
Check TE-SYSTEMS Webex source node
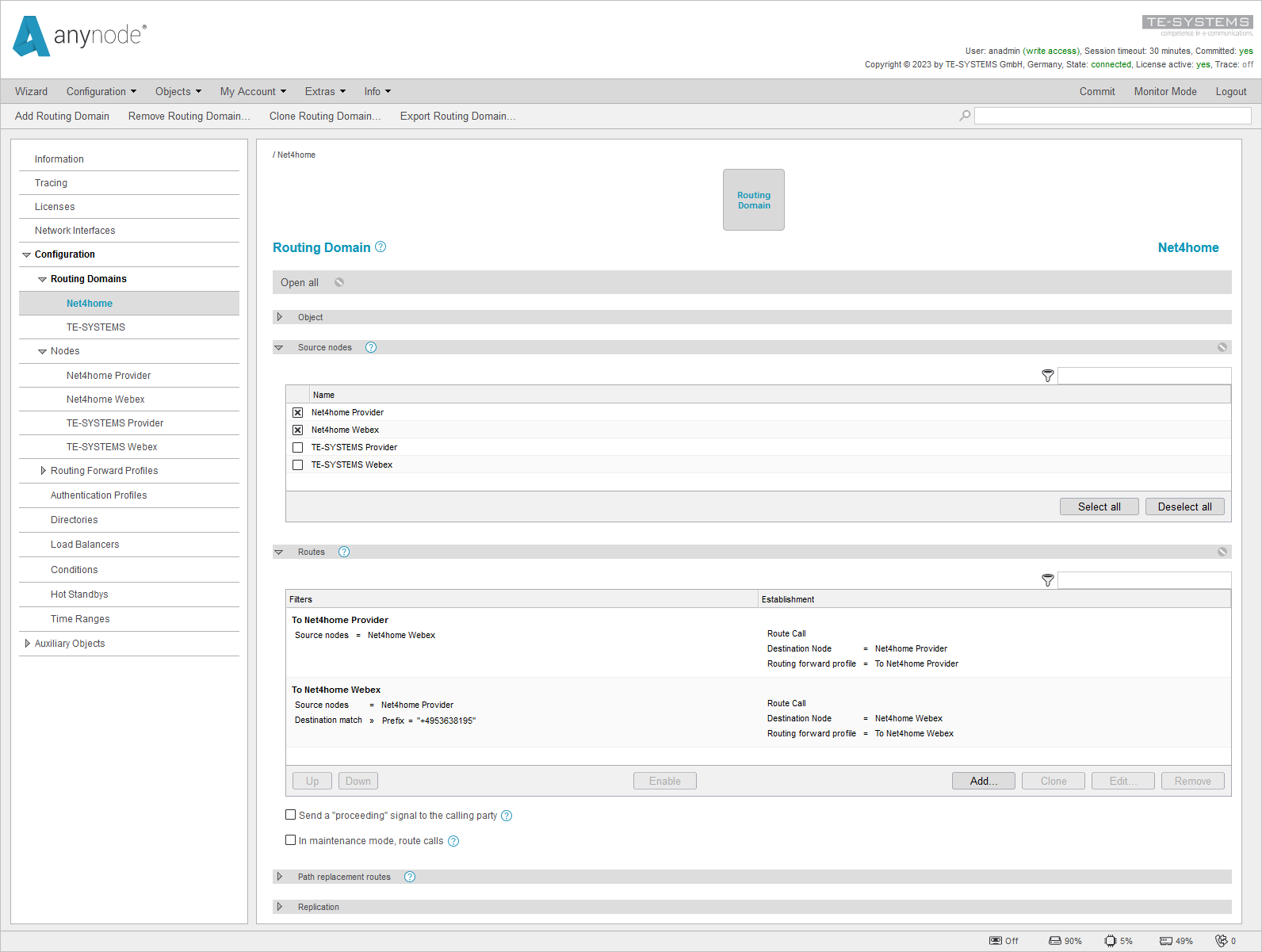click(297, 465)
